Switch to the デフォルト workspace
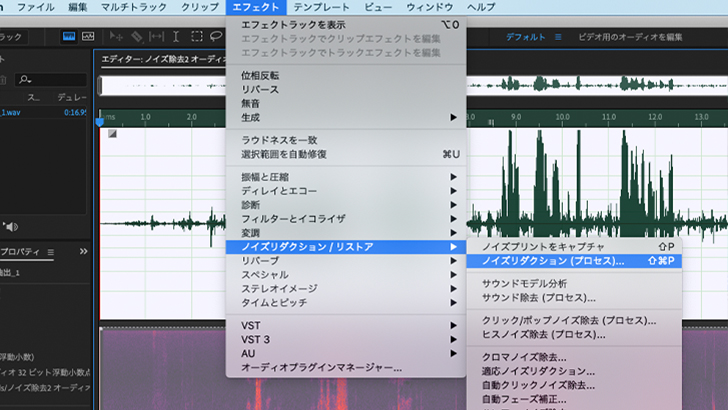The height and width of the screenshot is (410, 728). [x=526, y=37]
